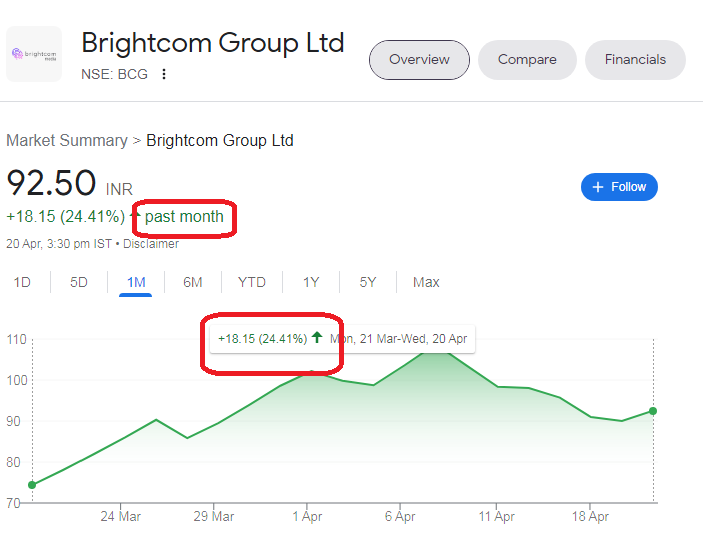Click the chart tooltip date range text
703x541 pixels.
pos(399,338)
